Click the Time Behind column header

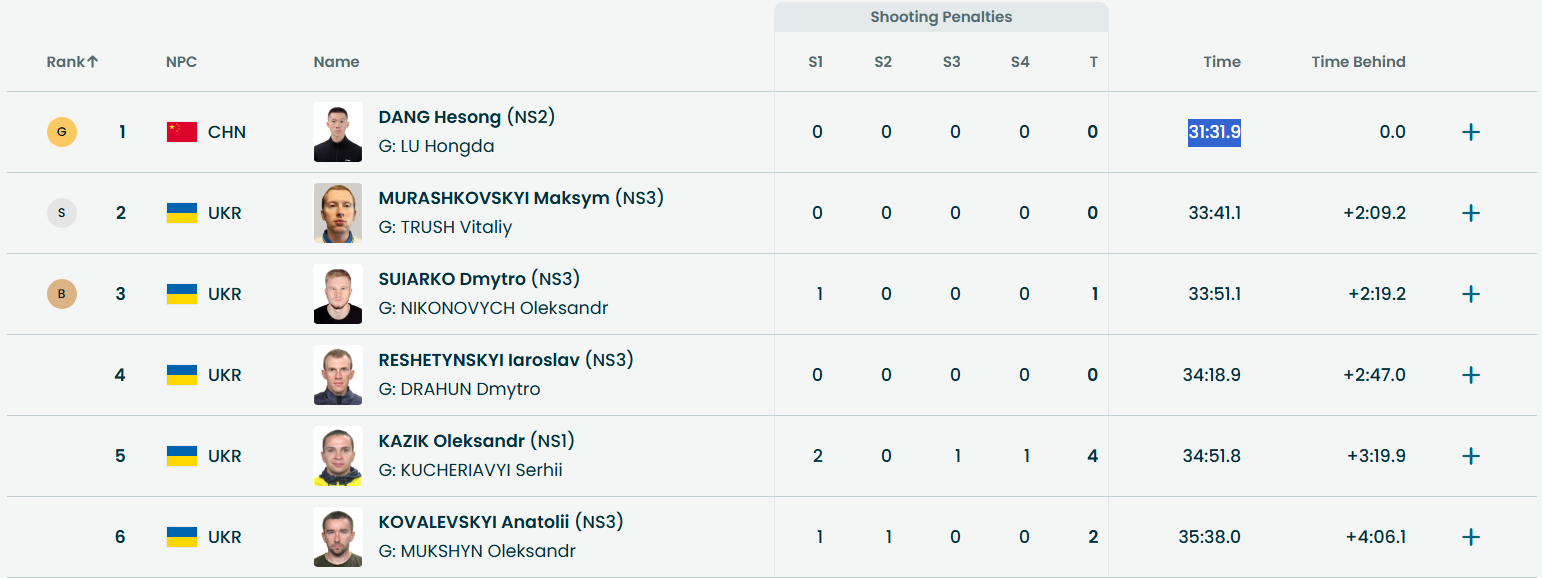click(x=1358, y=62)
